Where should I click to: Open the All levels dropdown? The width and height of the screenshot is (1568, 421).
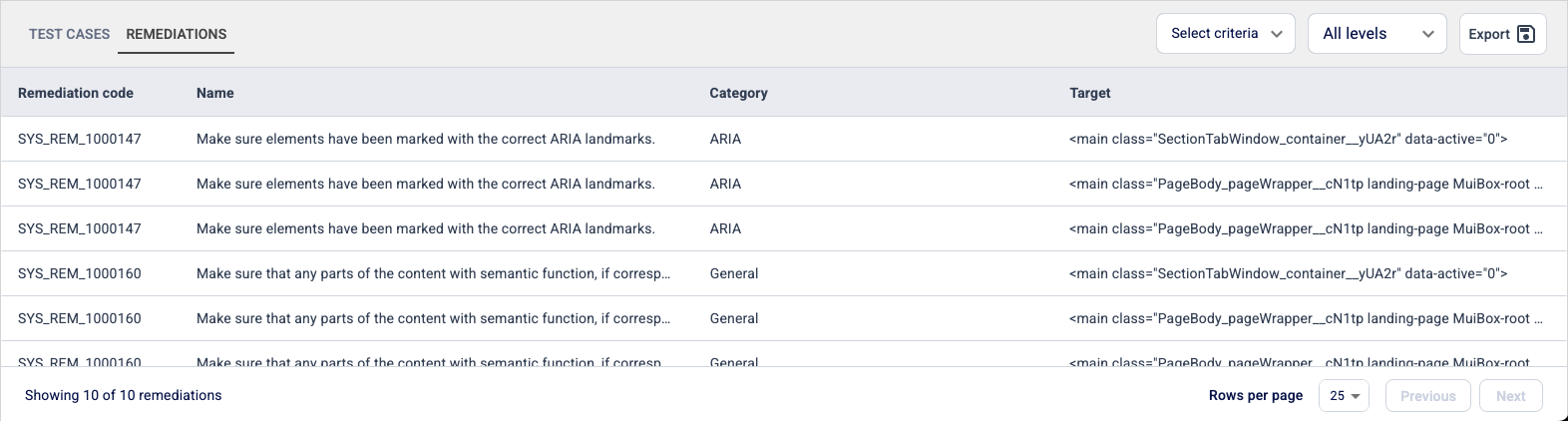[1377, 34]
